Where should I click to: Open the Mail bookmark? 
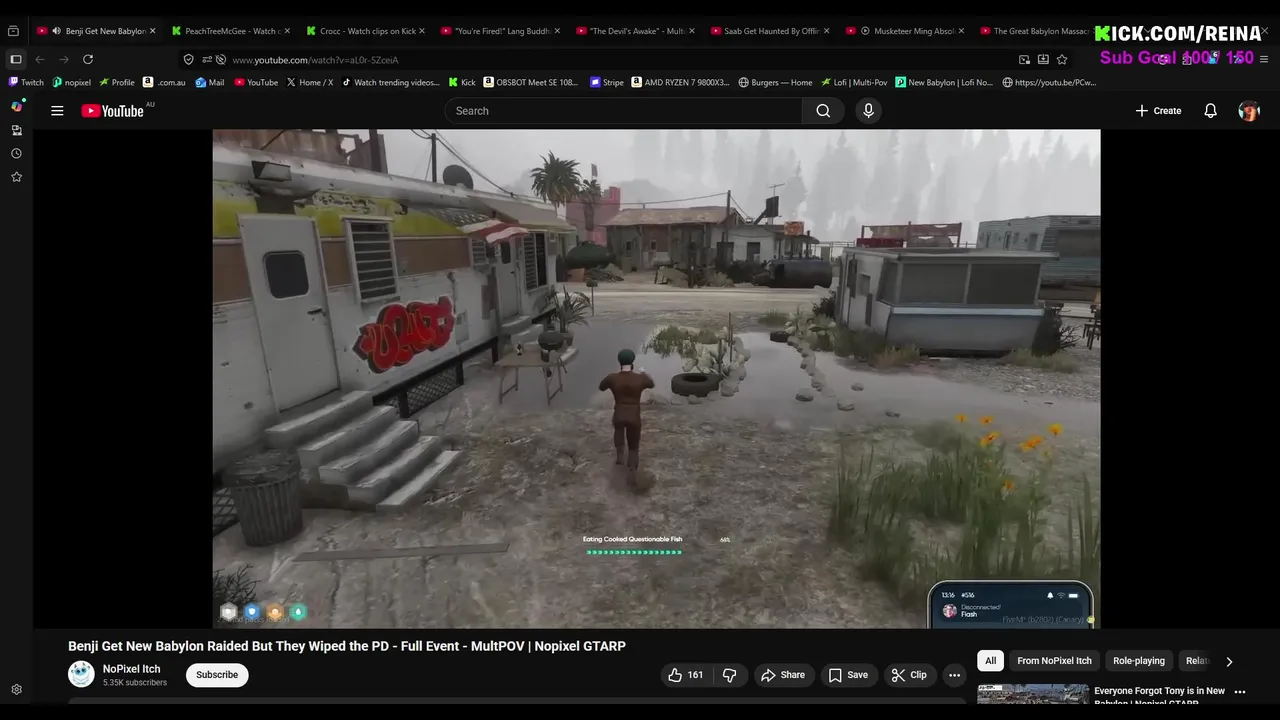[210, 82]
